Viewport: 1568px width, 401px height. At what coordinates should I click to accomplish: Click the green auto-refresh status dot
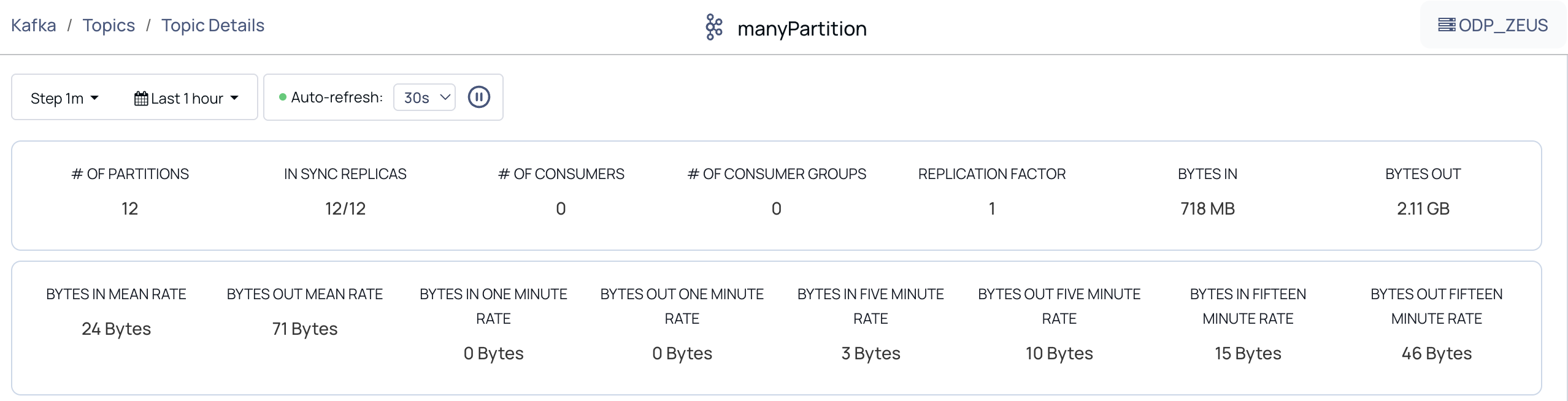coord(283,97)
